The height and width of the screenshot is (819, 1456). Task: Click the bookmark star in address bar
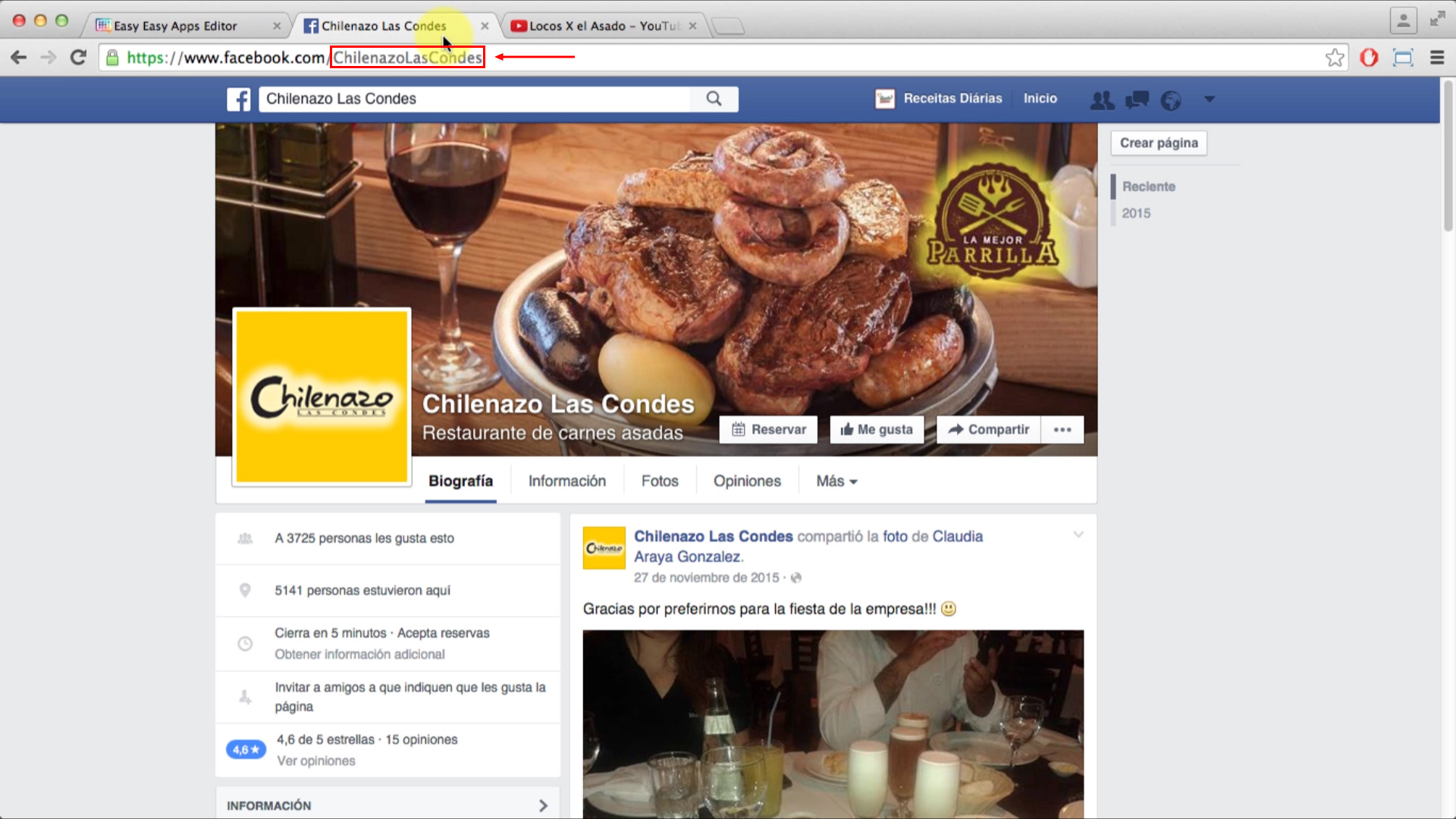coord(1335,57)
